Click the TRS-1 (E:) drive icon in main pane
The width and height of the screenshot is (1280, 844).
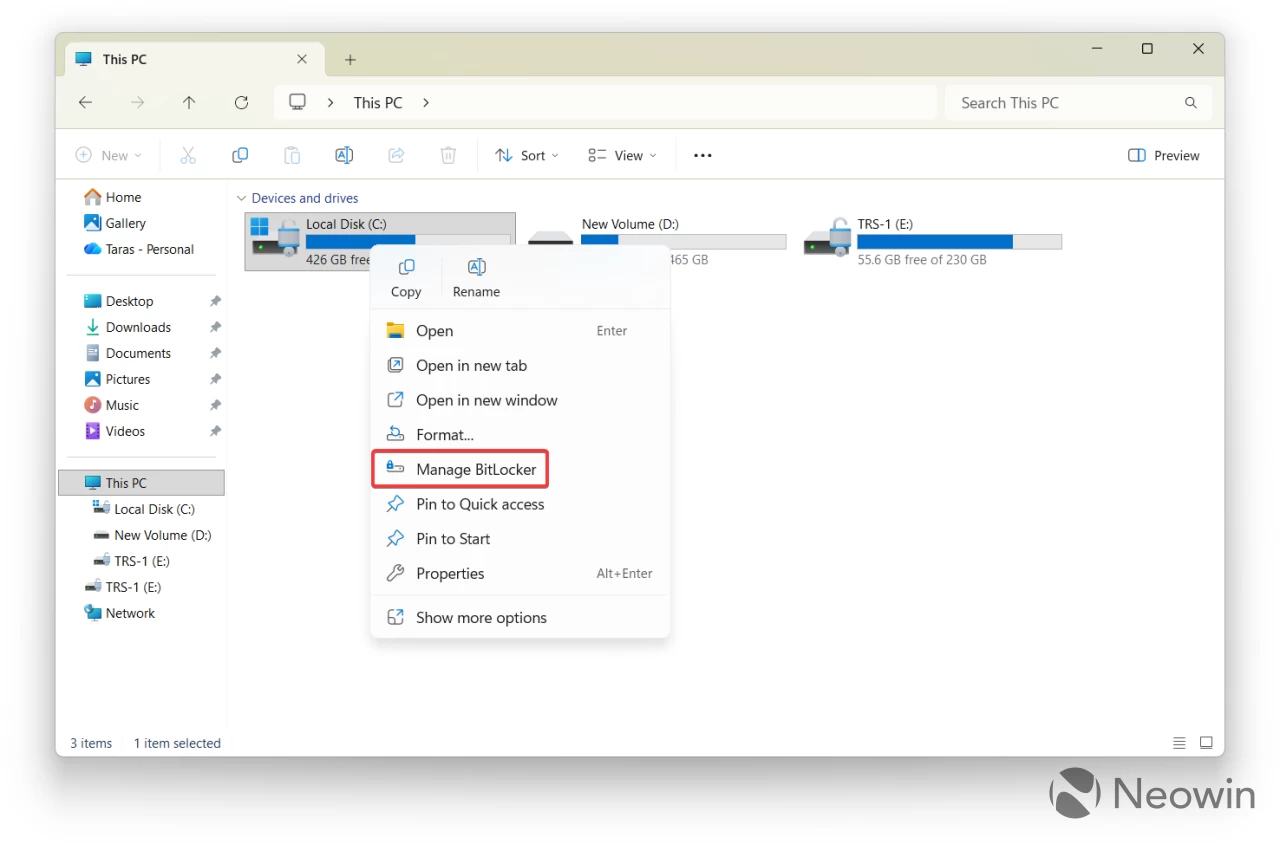click(827, 240)
